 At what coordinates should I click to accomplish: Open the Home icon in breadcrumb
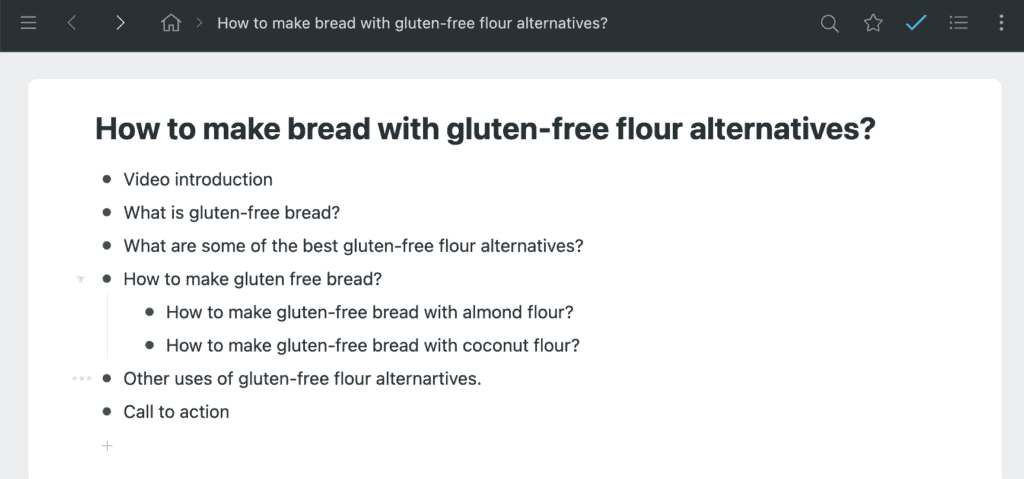pos(171,23)
